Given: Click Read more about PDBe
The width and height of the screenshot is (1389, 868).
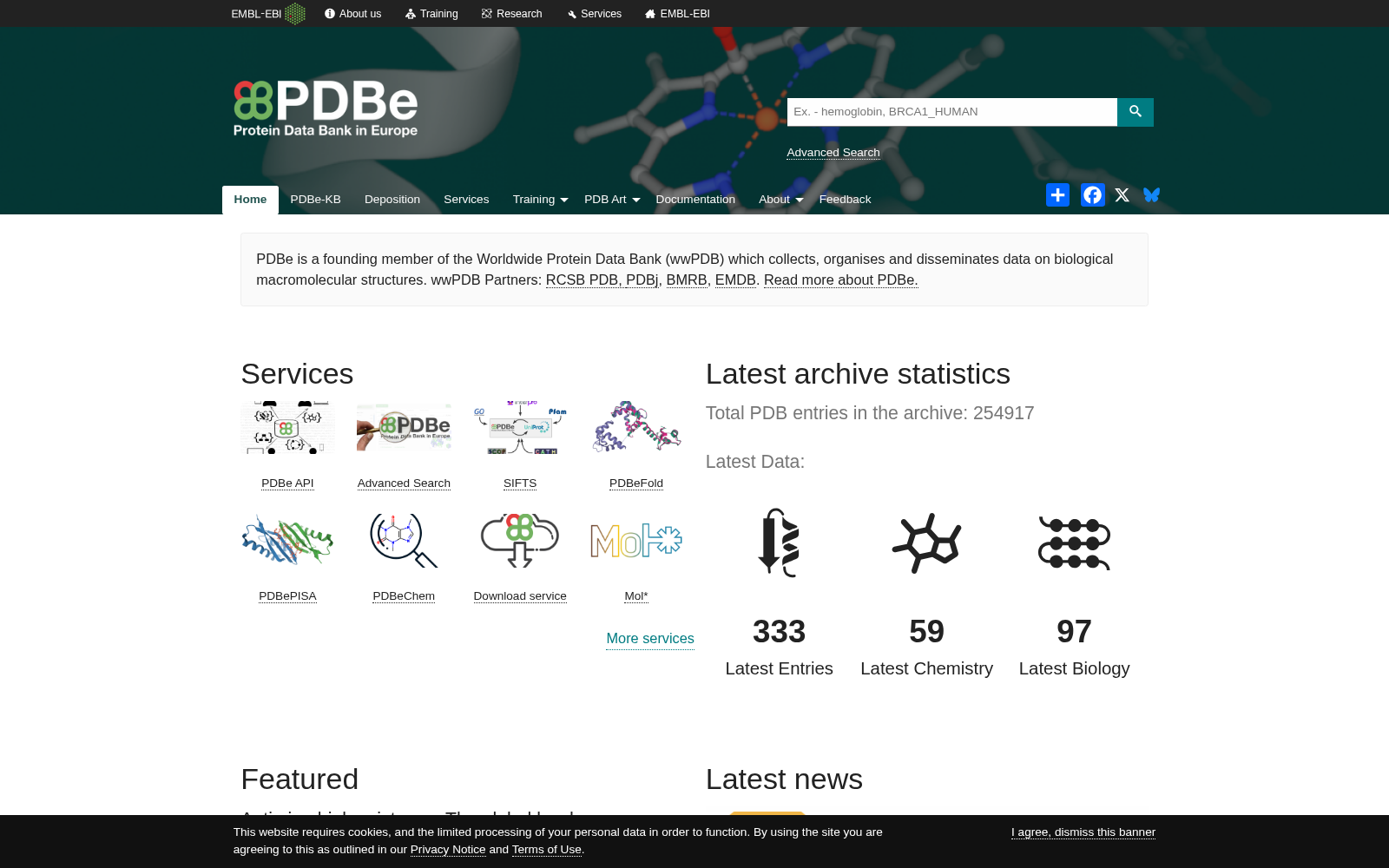Looking at the screenshot, I should [841, 279].
